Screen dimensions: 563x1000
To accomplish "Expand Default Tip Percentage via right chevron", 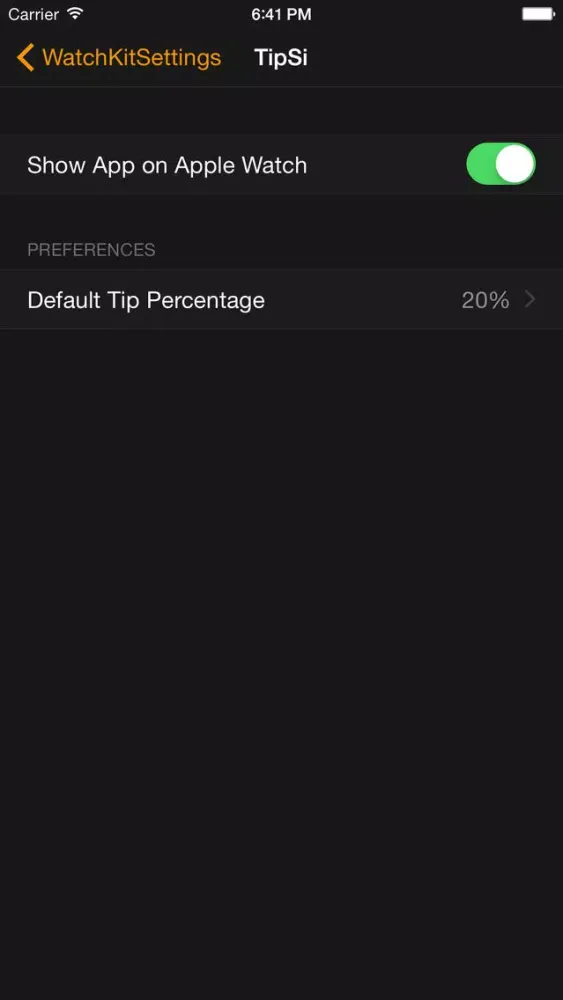I will [x=529, y=299].
